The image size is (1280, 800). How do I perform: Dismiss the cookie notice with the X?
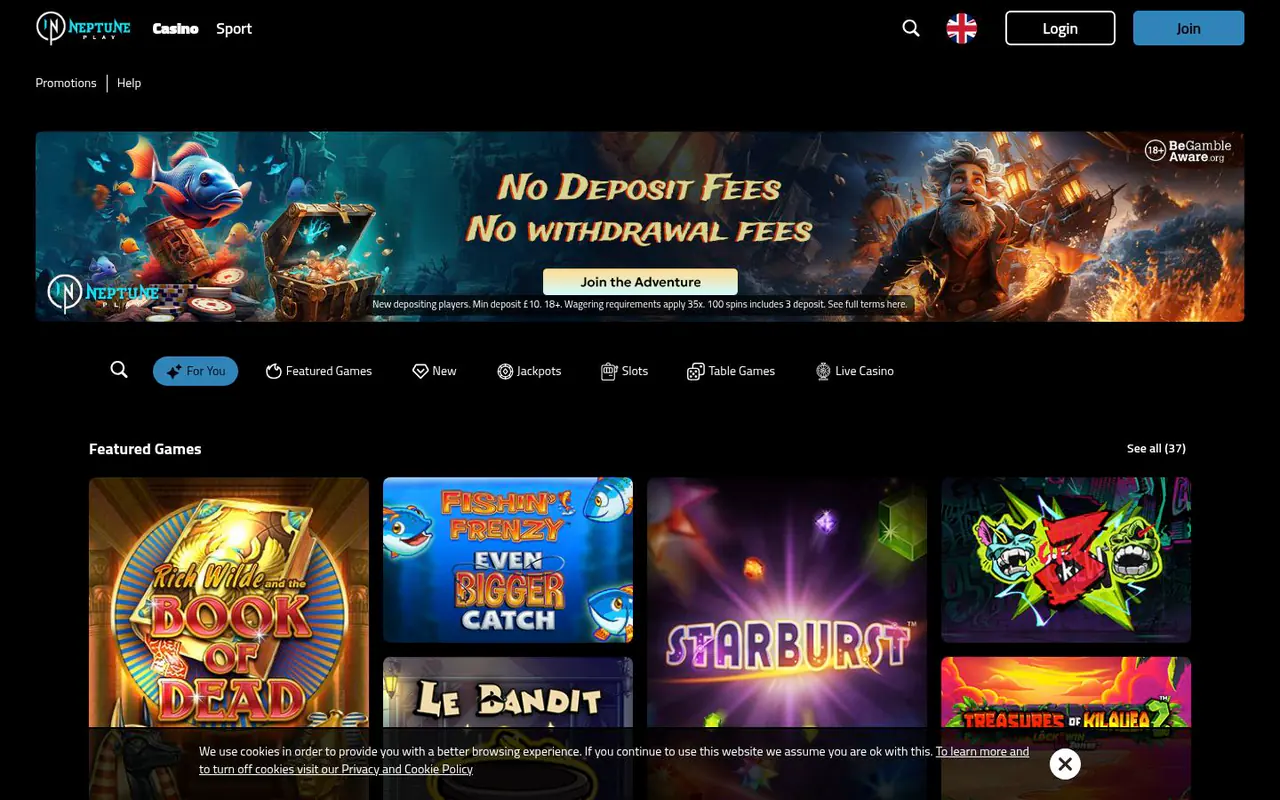pos(1065,764)
